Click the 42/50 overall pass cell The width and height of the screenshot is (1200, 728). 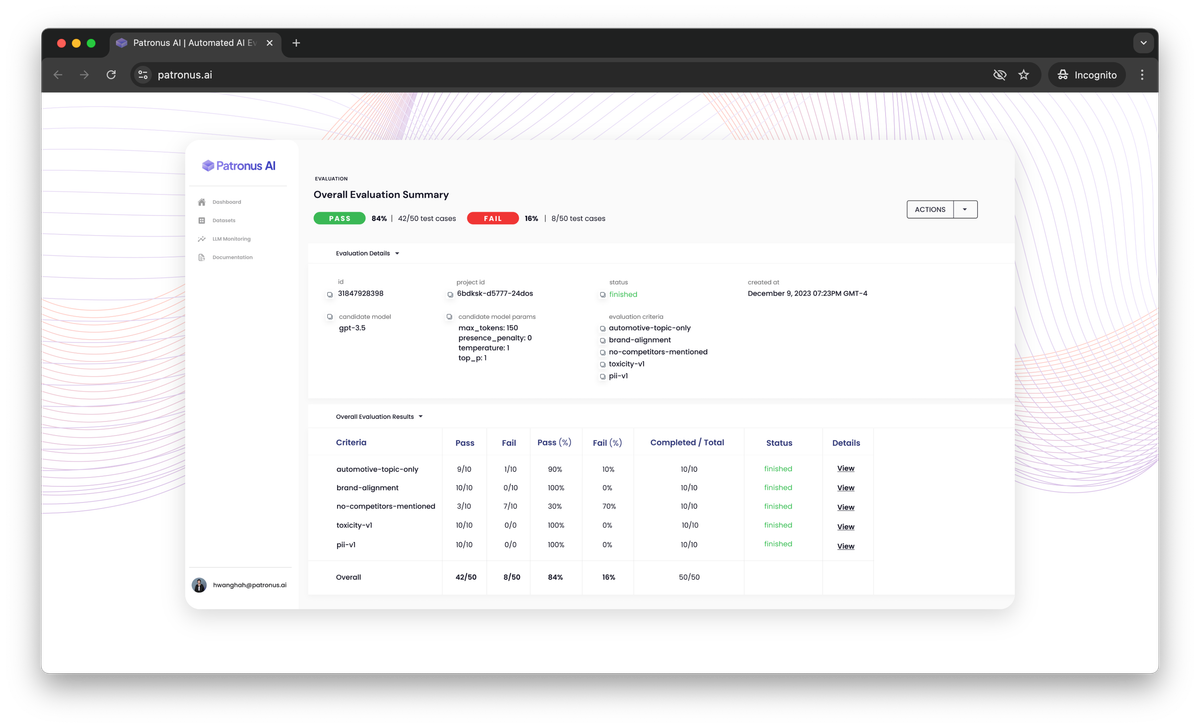click(x=466, y=578)
